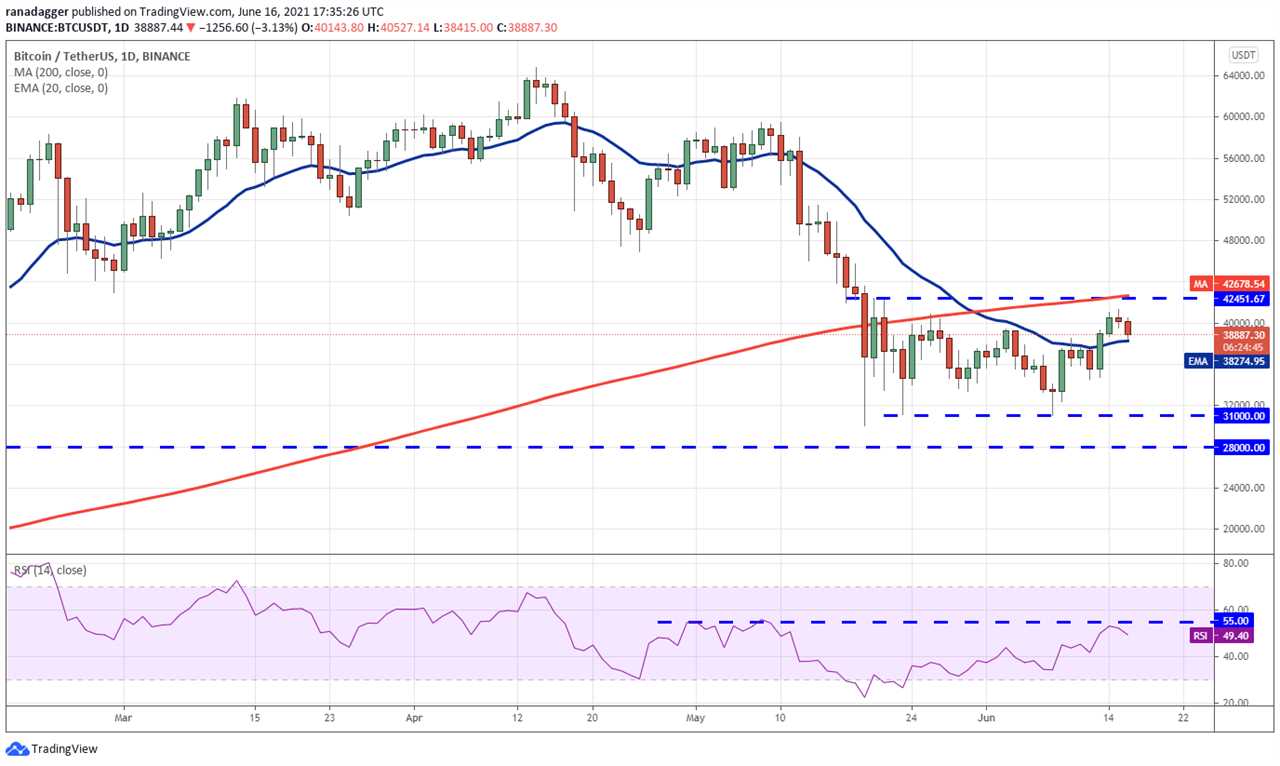Click the 'EMA (20, close, 0)' indicator label

[x=61, y=88]
